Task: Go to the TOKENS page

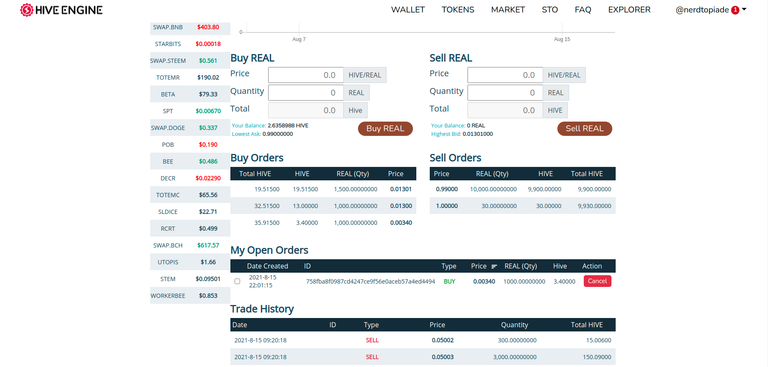Action: click(457, 10)
